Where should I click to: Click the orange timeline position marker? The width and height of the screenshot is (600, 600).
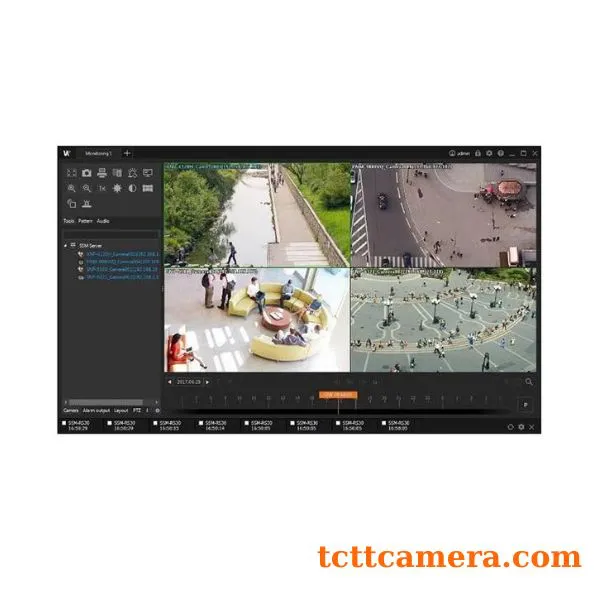[x=339, y=394]
